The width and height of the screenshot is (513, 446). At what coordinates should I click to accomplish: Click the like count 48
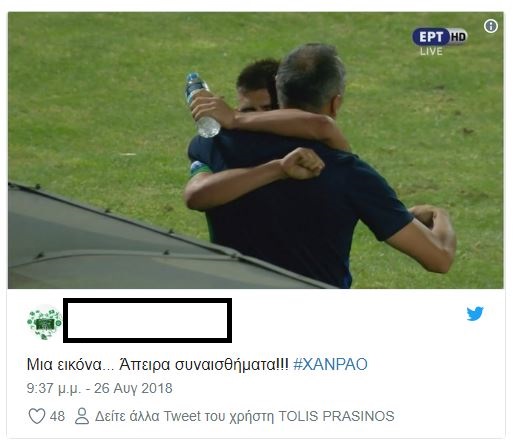click(57, 416)
